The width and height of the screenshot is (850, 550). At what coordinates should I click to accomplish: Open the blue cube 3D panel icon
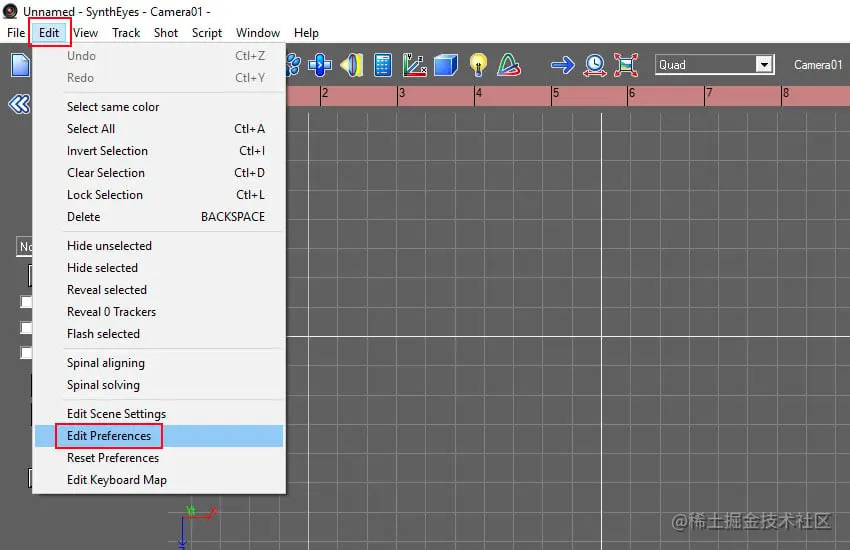pyautogui.click(x=446, y=65)
